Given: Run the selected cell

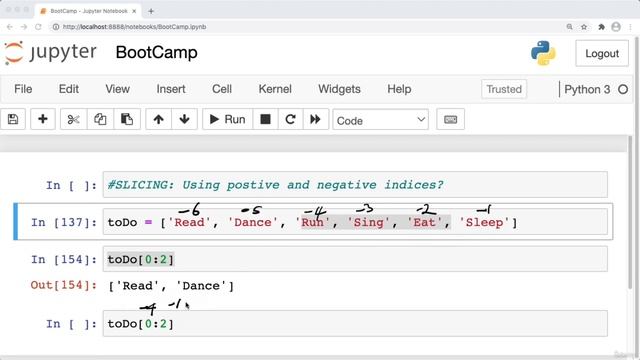Looking at the screenshot, I should coord(227,119).
